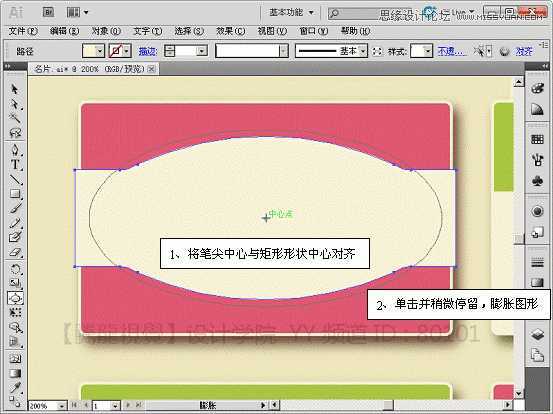Viewport: 553px width, 414px height.
Task: Open the 编辑 (Edit) menu
Action: coord(64,31)
